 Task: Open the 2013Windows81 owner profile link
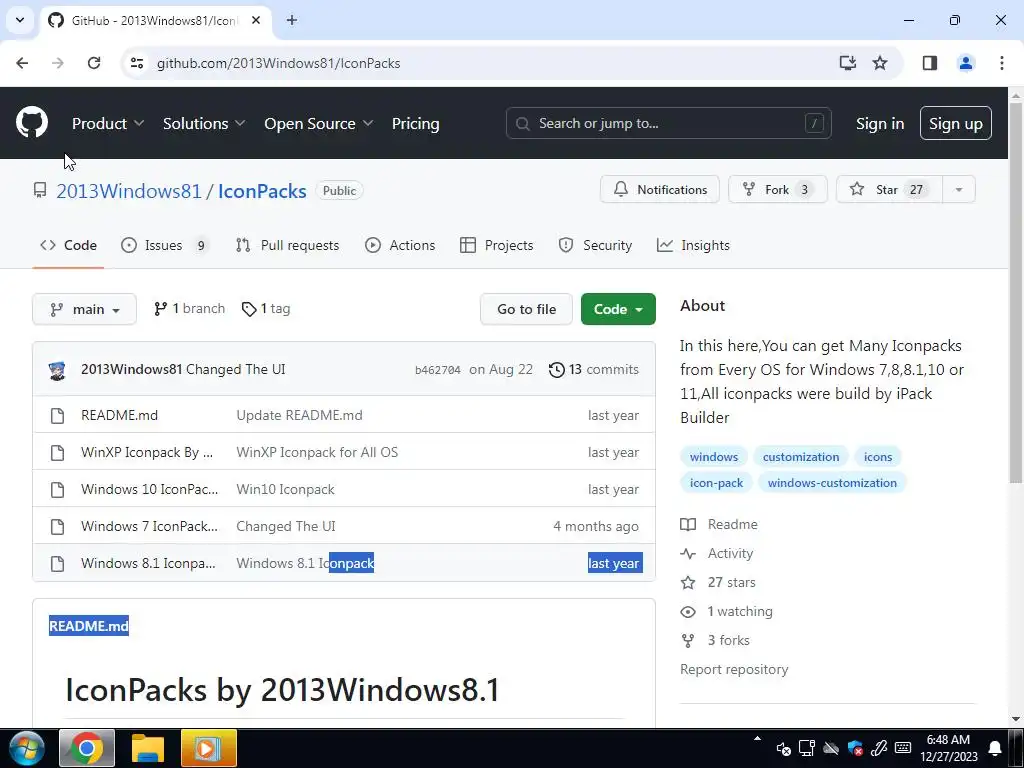click(129, 191)
